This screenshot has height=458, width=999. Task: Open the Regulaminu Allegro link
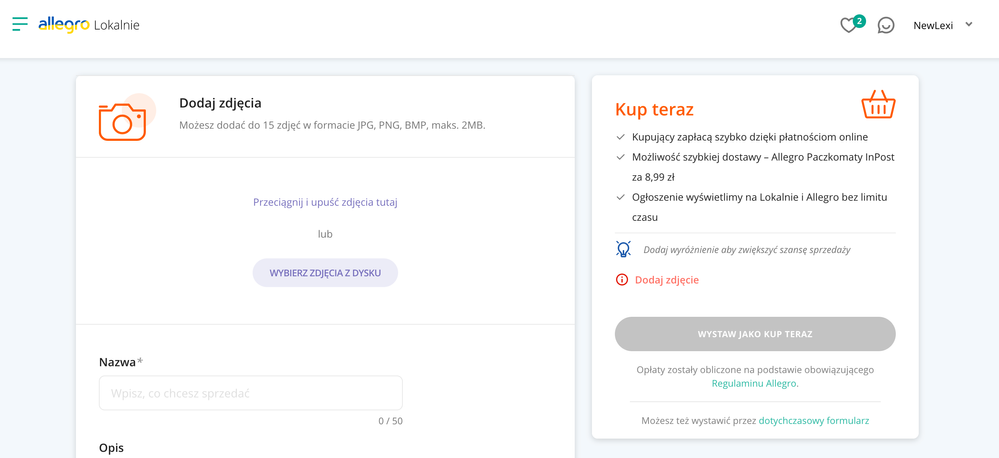(x=754, y=383)
